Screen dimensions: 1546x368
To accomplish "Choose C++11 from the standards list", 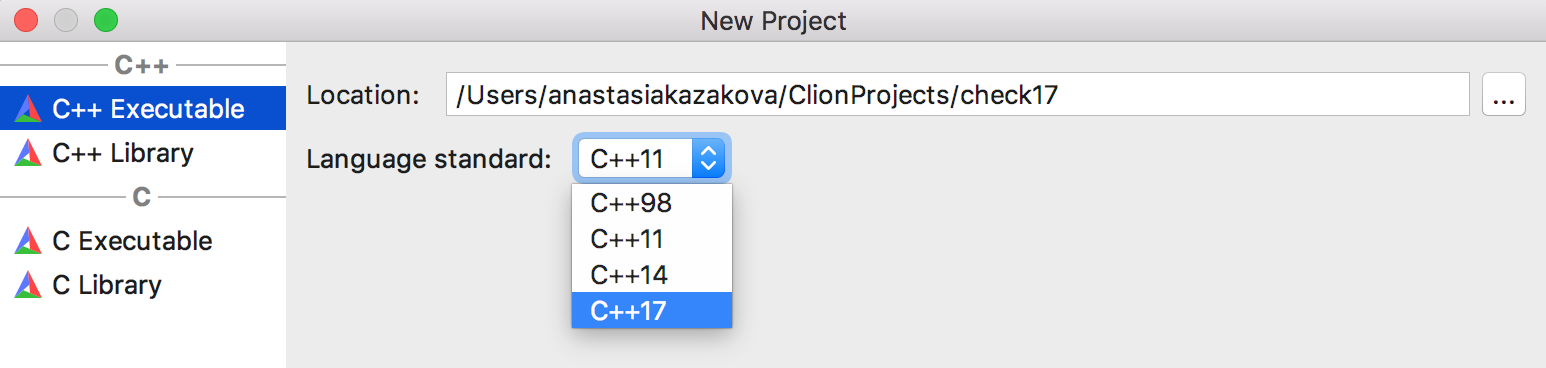I will [x=652, y=239].
